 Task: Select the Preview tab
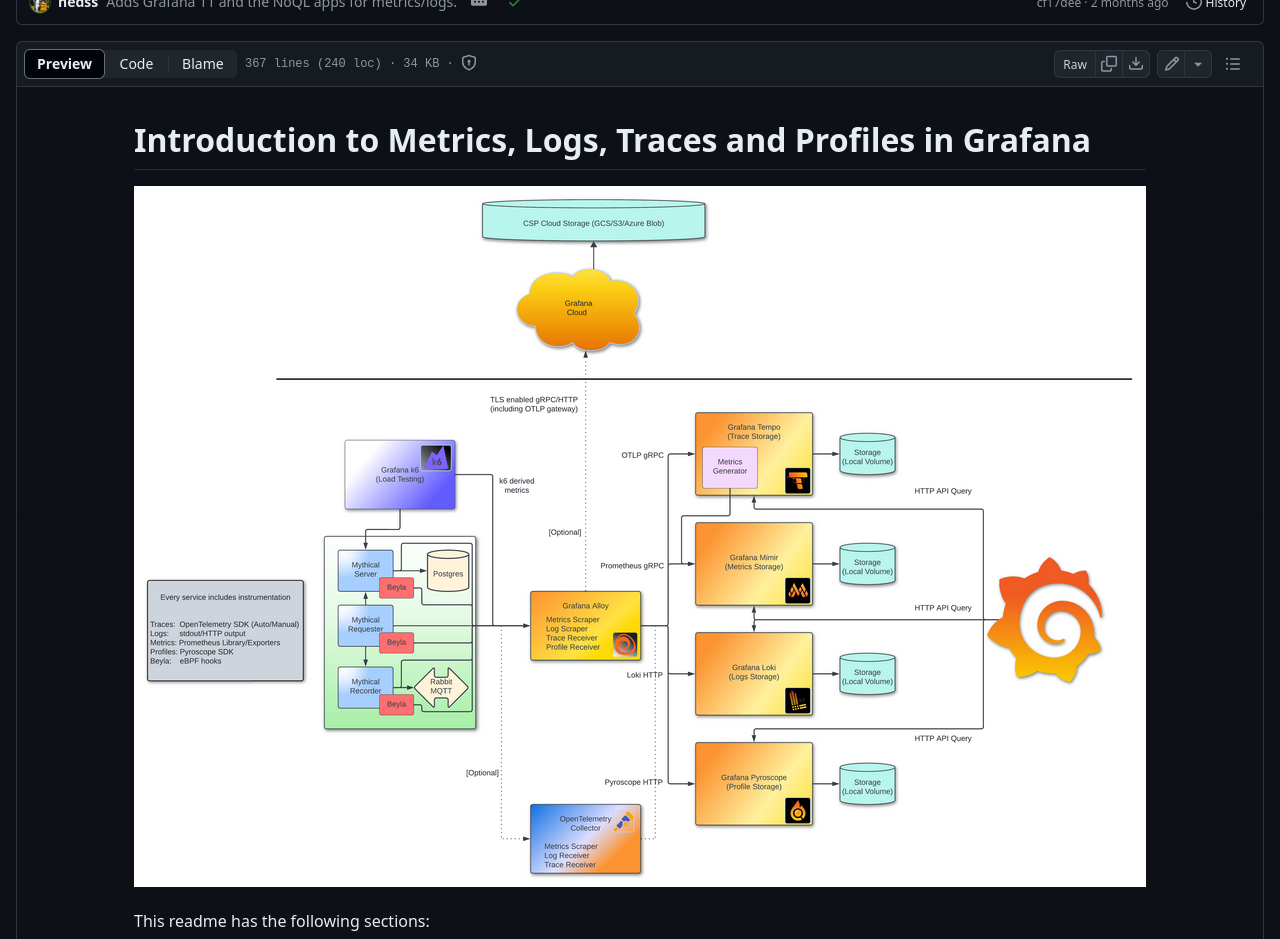point(64,64)
